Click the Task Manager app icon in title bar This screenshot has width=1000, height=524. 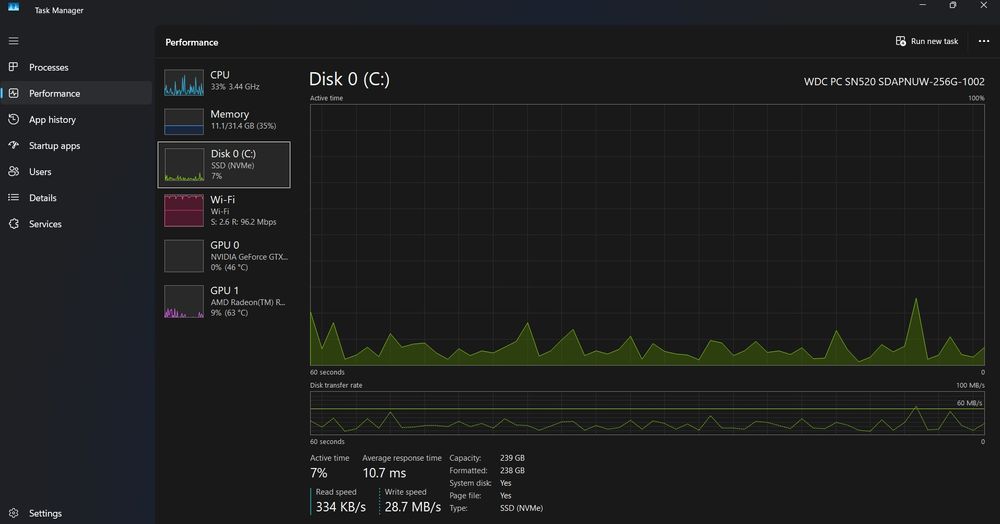tap(13, 7)
